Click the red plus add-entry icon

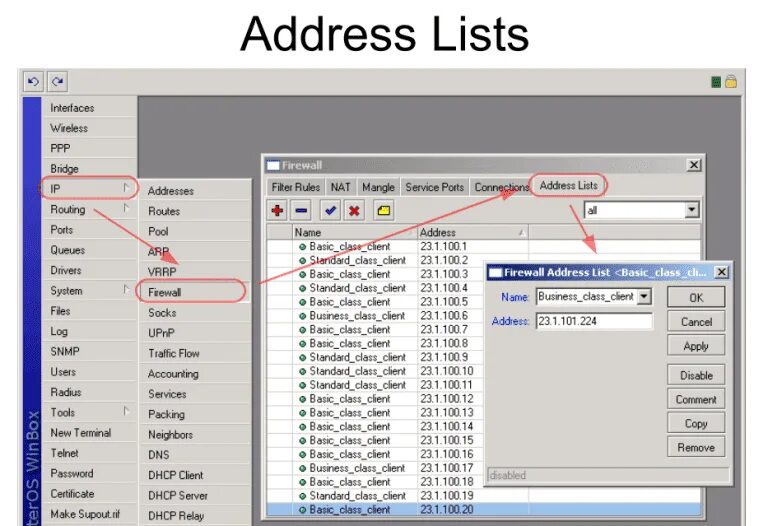point(277,211)
